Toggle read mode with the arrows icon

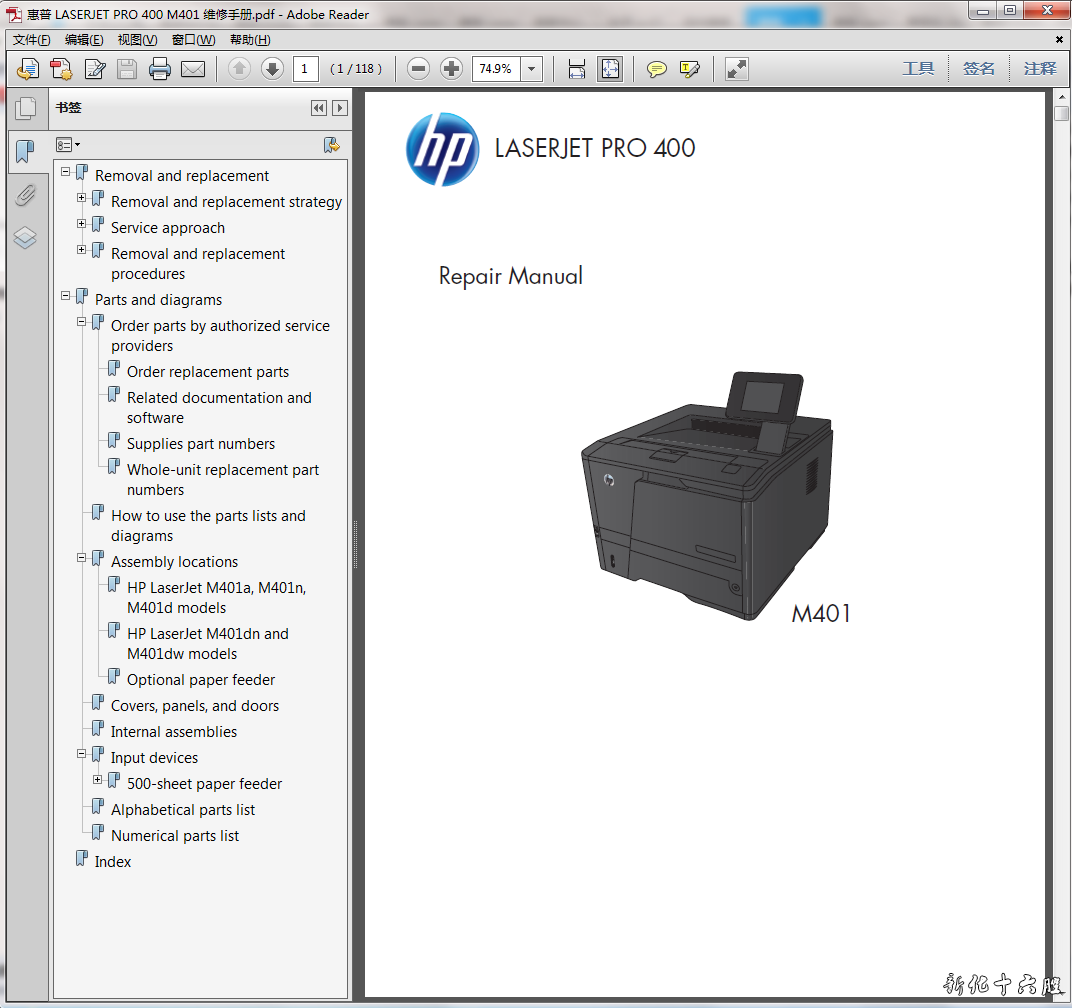pyautogui.click(x=737, y=69)
